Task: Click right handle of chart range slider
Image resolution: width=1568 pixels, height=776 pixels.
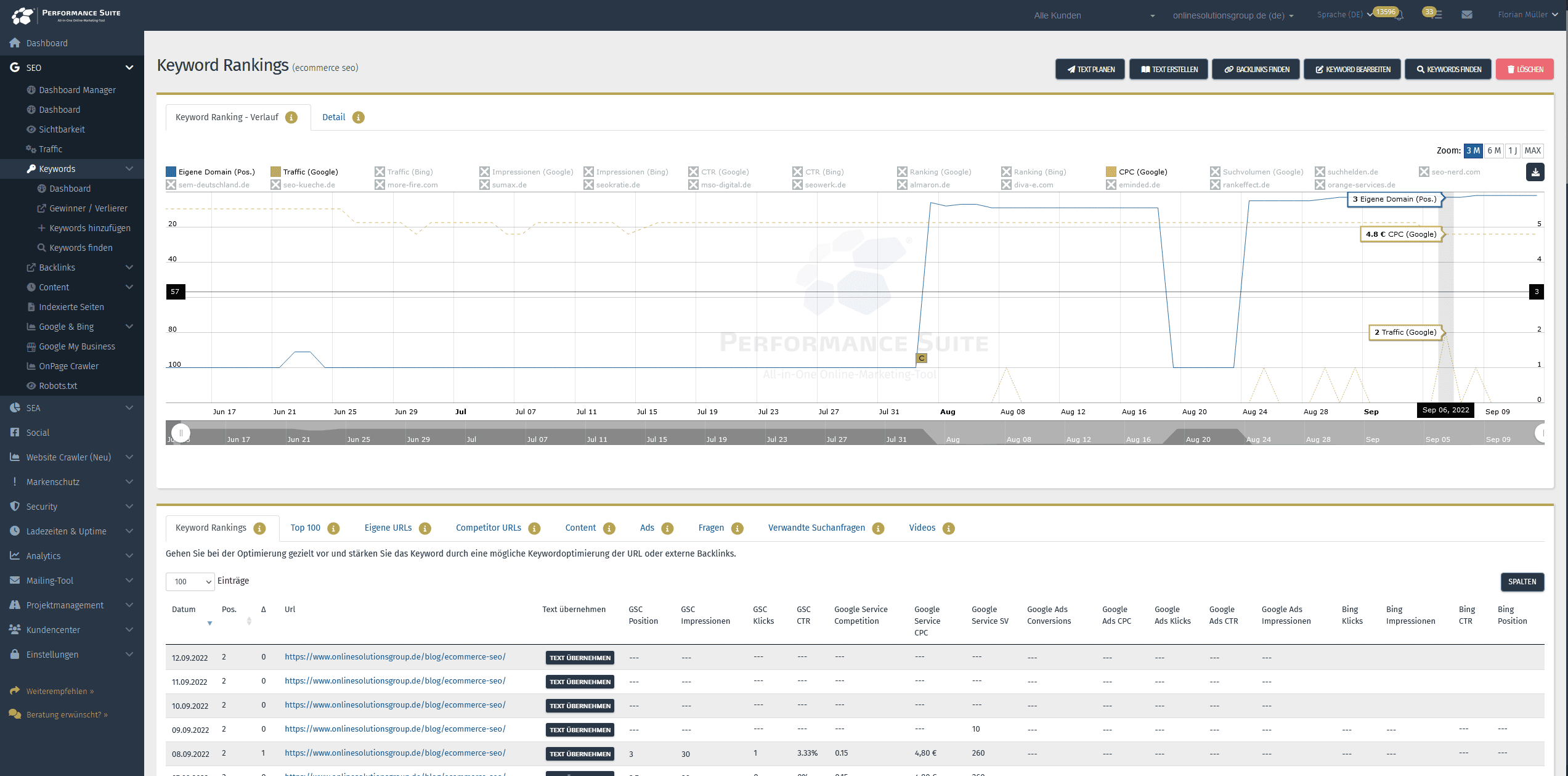Action: 1540,433
